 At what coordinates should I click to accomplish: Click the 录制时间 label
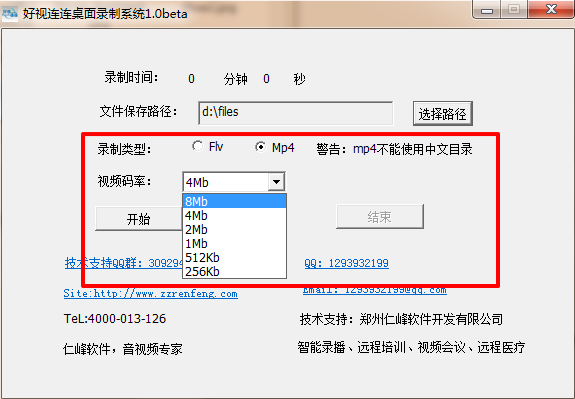tap(131, 77)
